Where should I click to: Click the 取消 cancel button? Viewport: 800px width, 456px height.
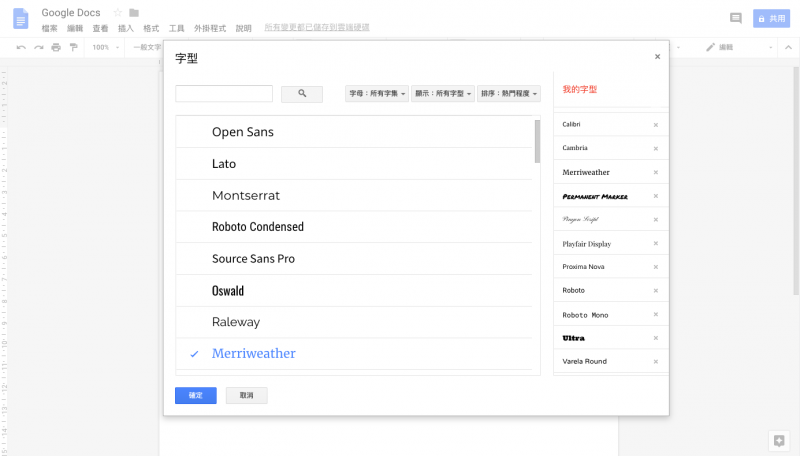(x=246, y=395)
